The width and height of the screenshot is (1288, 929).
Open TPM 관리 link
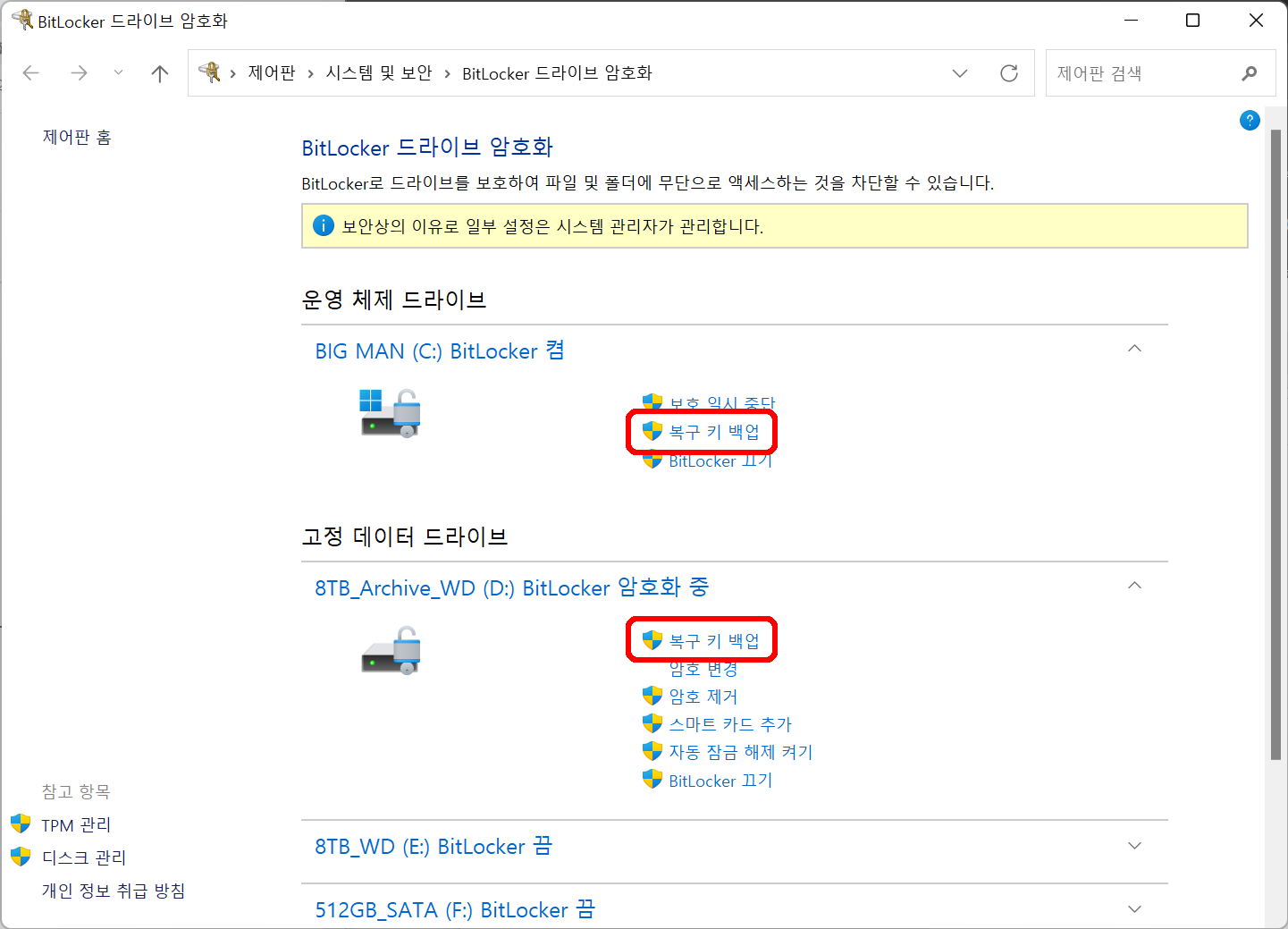[76, 824]
